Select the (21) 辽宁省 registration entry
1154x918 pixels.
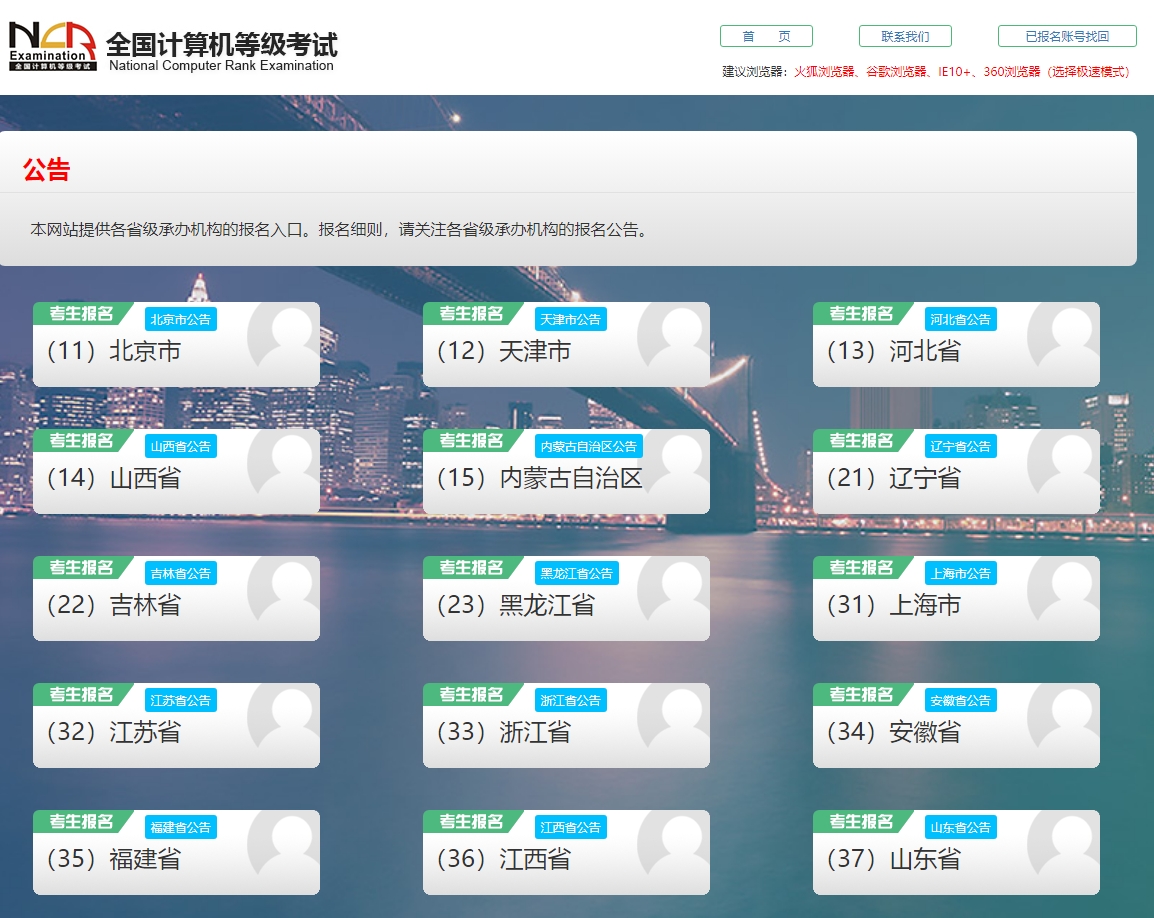tap(893, 479)
